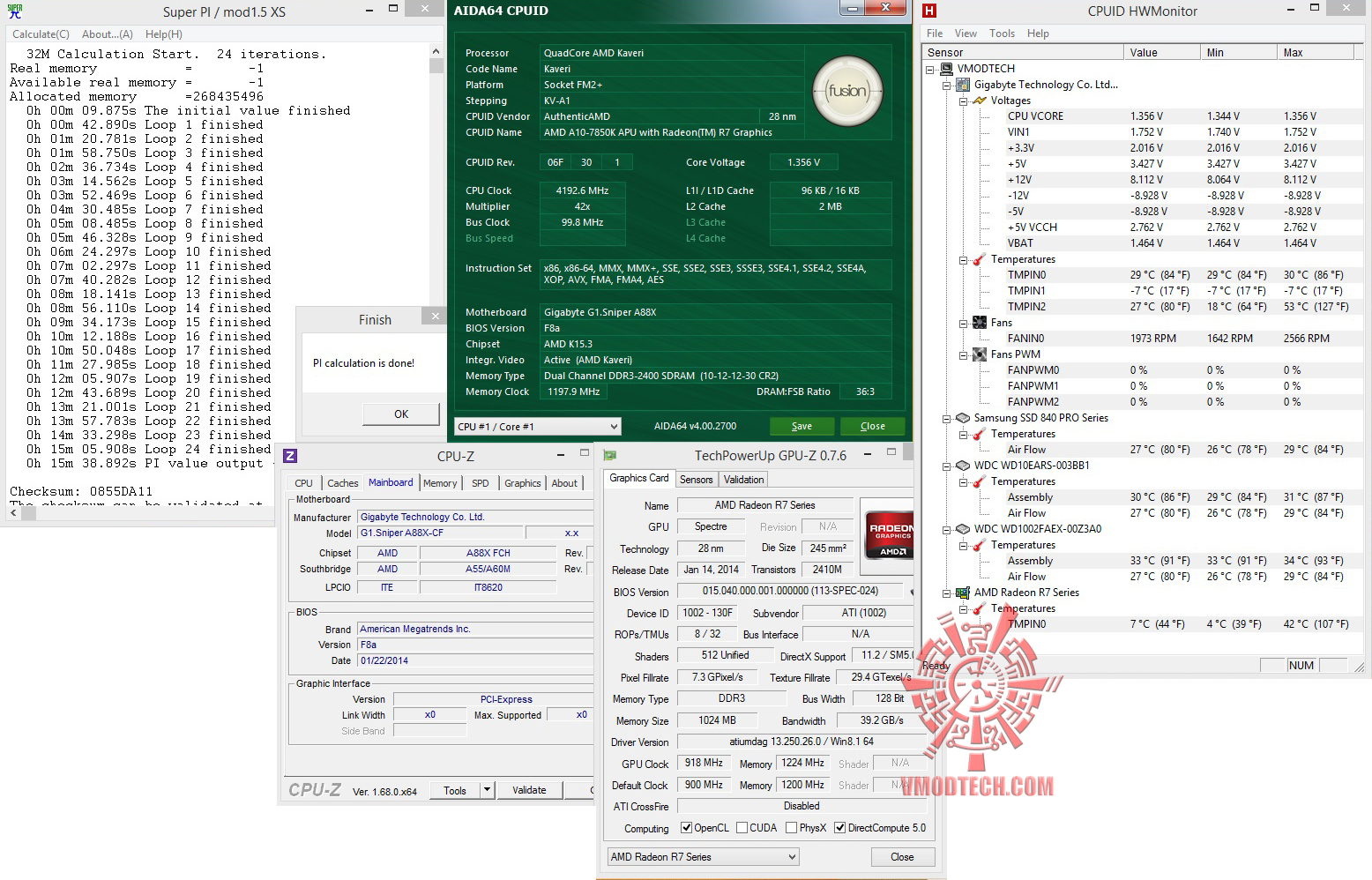This screenshot has width=1372, height=880.
Task: Open the Tools menu in HWMonitor
Action: click(1002, 34)
